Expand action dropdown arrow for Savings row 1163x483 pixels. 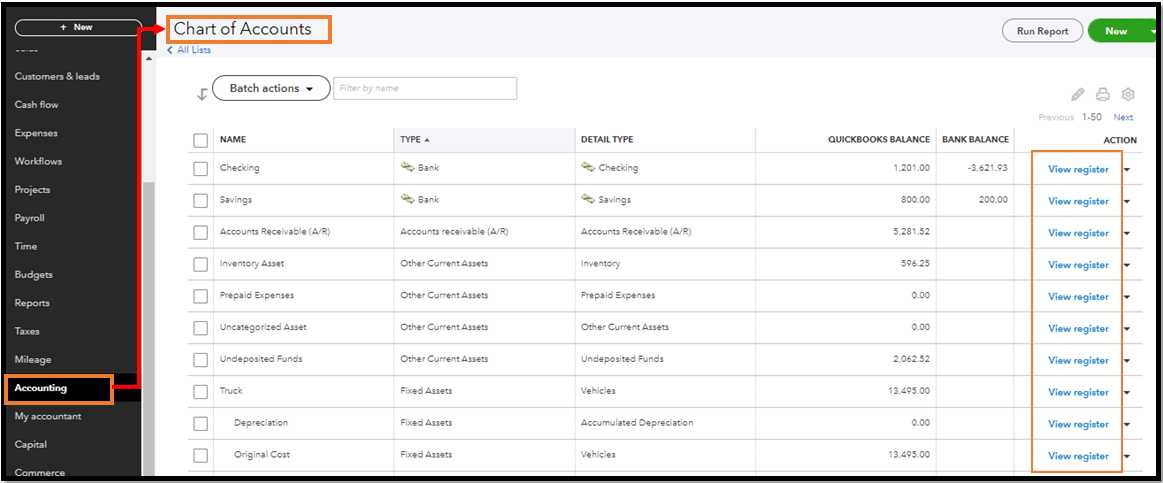point(1127,202)
